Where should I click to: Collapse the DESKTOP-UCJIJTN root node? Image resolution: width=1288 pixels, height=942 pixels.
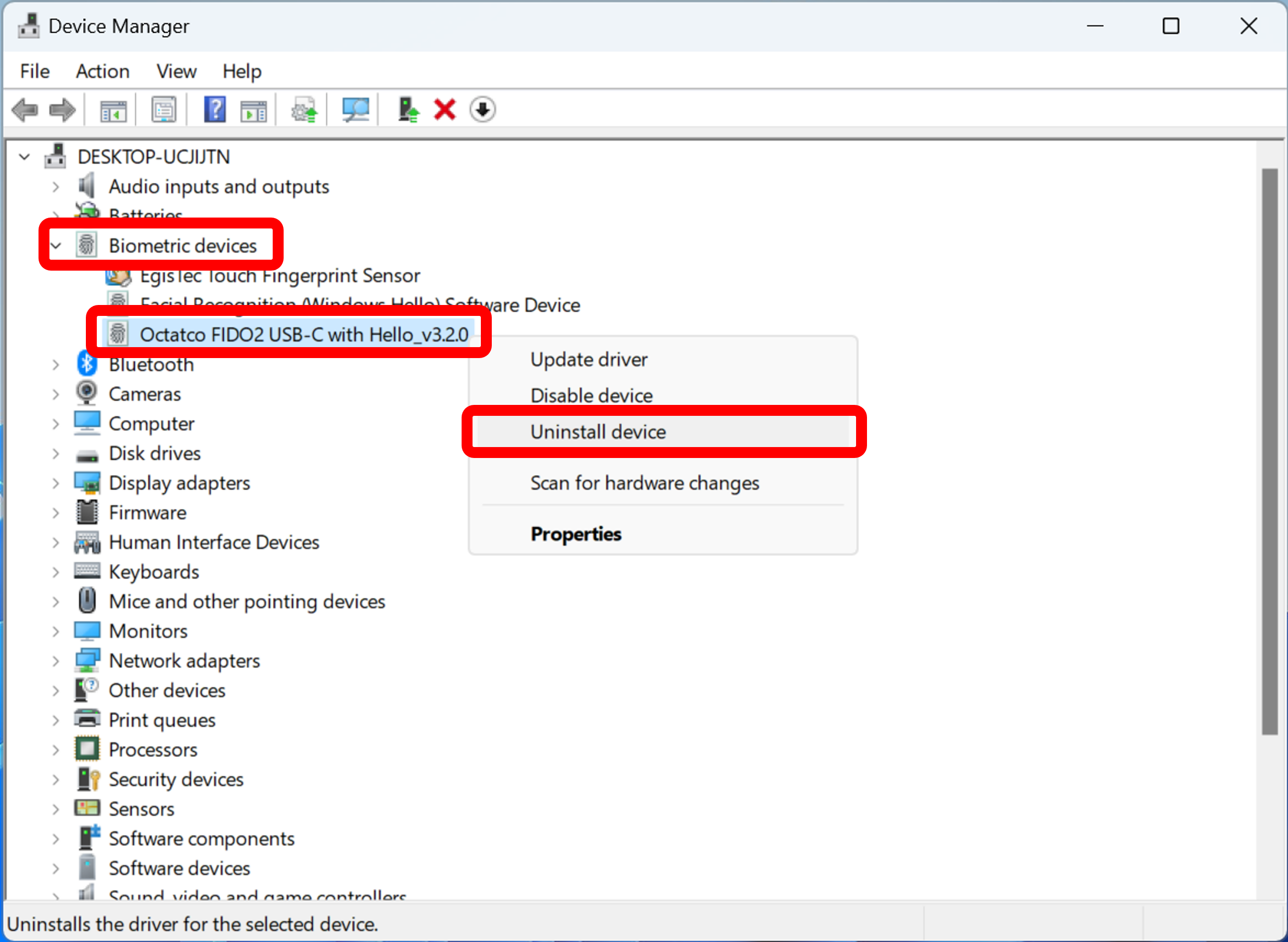(x=24, y=156)
